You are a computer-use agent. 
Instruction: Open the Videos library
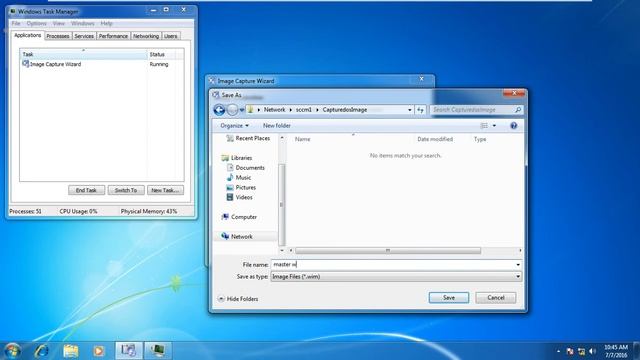239,197
